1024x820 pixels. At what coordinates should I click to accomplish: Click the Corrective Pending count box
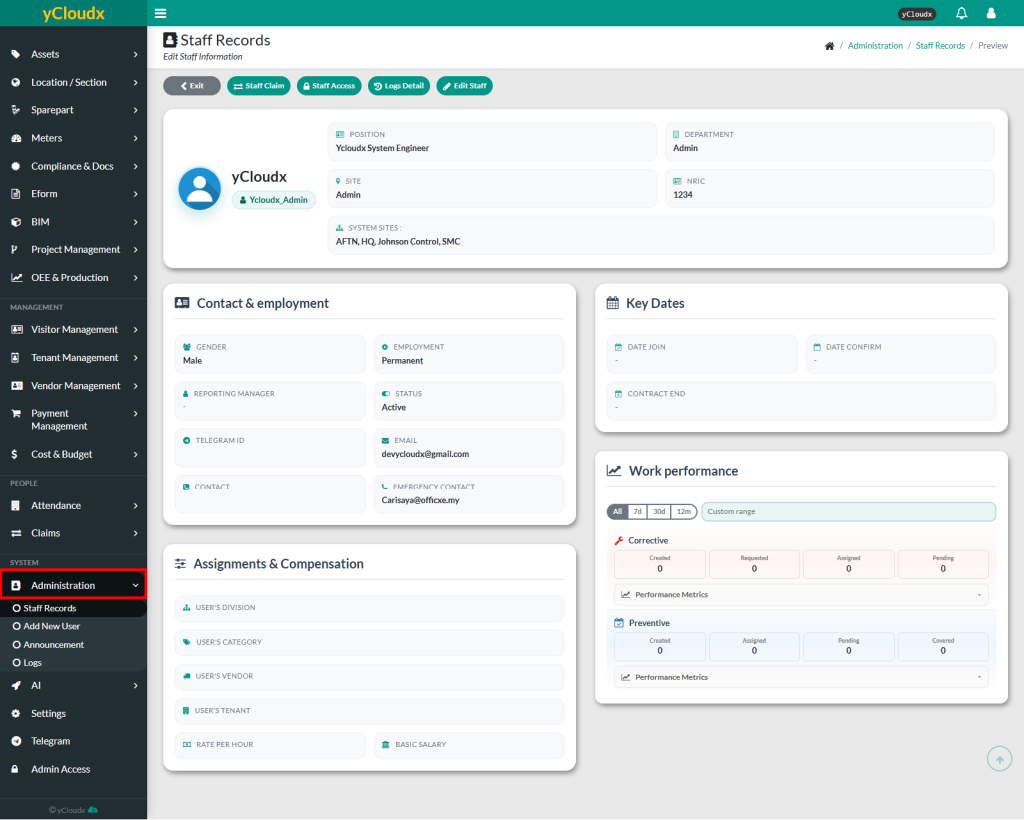click(x=943, y=564)
